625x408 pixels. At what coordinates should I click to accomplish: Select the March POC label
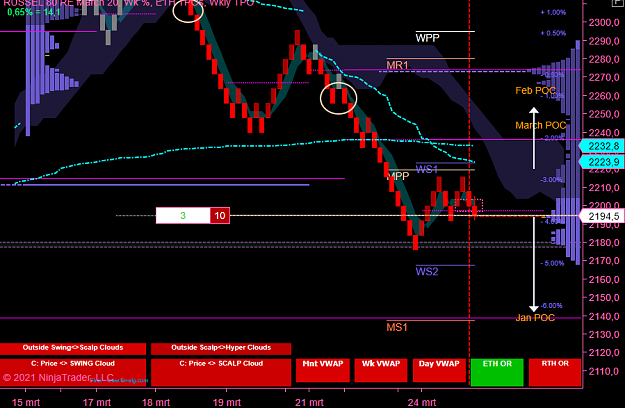tap(540, 126)
